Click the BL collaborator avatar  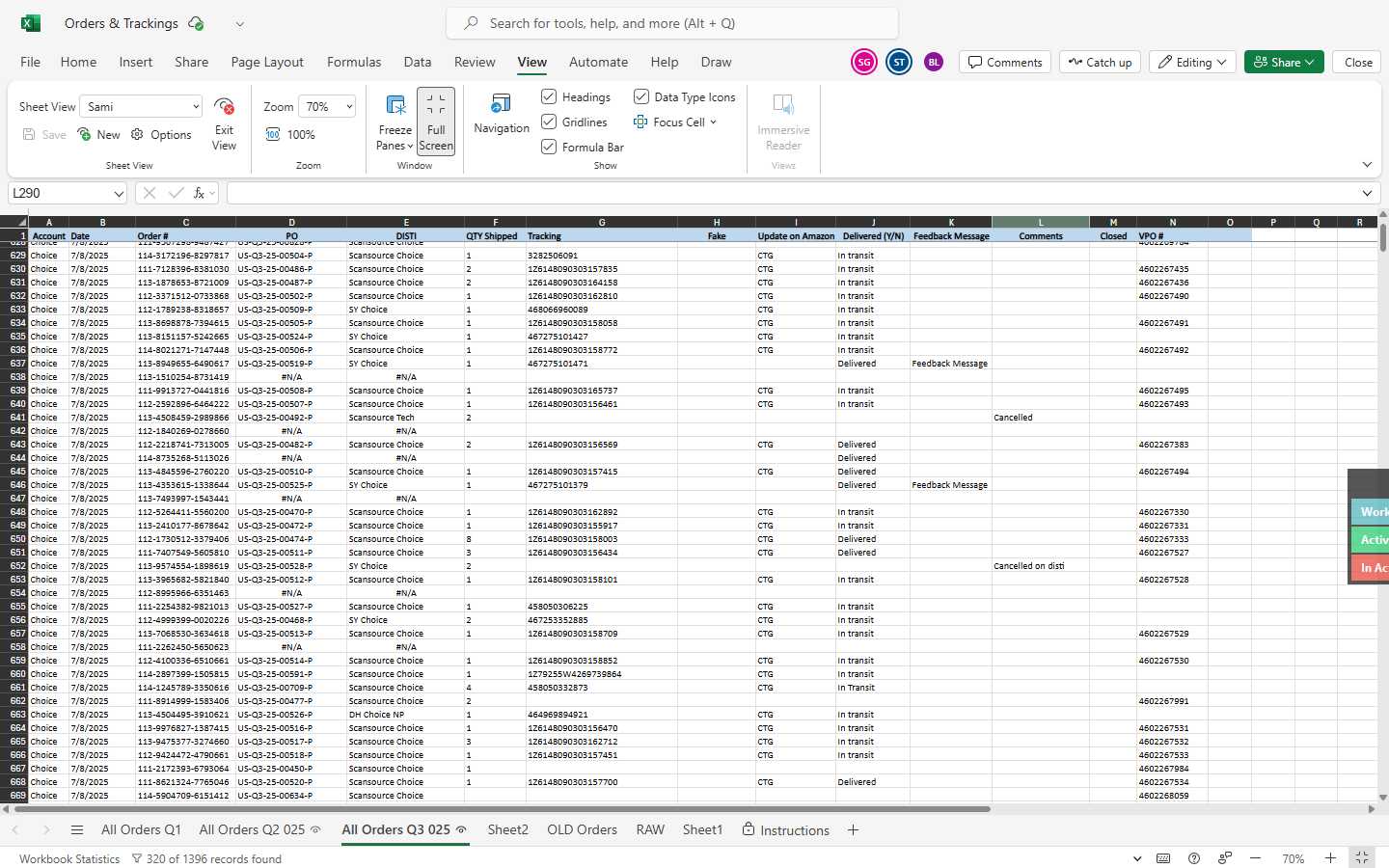click(x=933, y=62)
